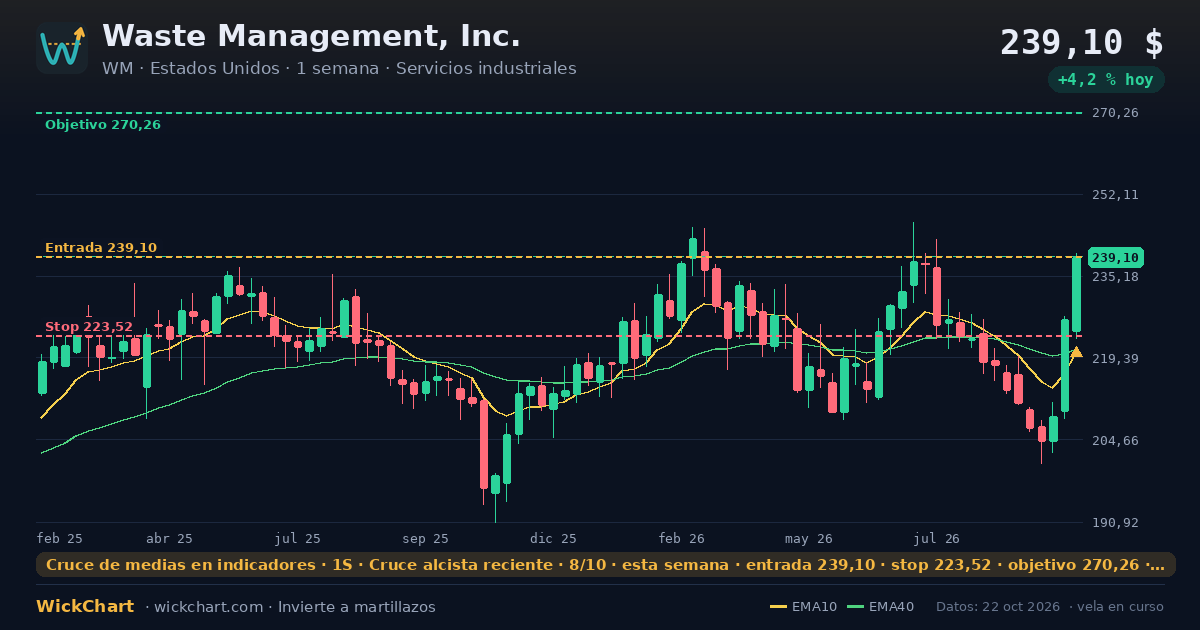The height and width of the screenshot is (630, 1200).
Task: Click the subtitle with 1 semana interval
Action: 339,68
